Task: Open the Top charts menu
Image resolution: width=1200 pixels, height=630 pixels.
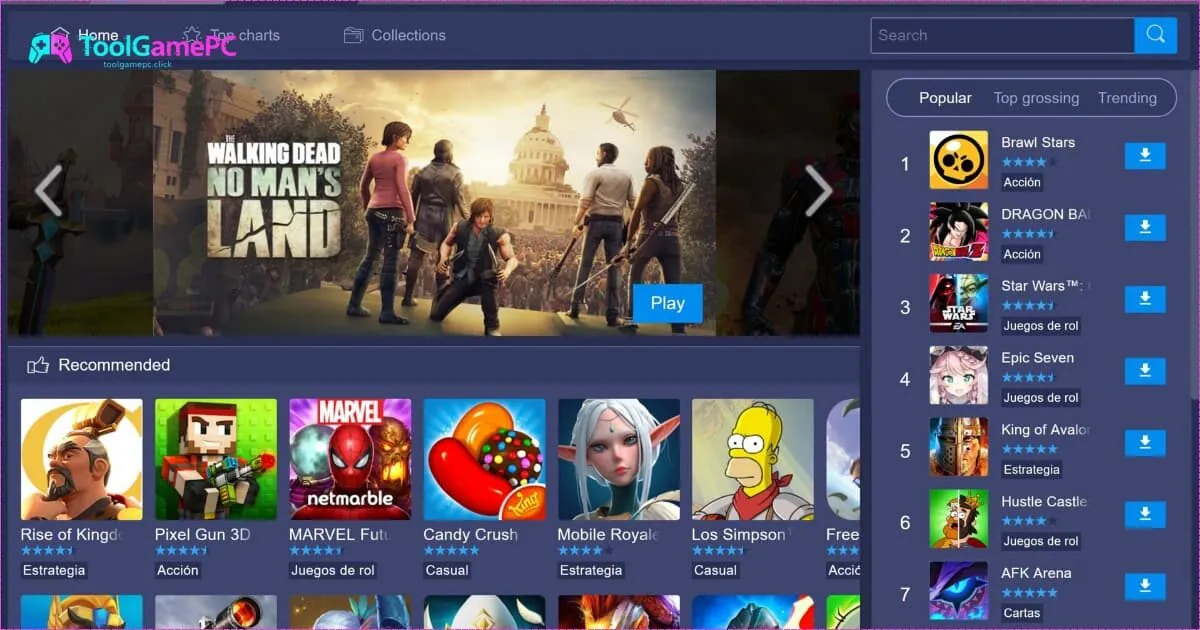Action: [x=243, y=35]
